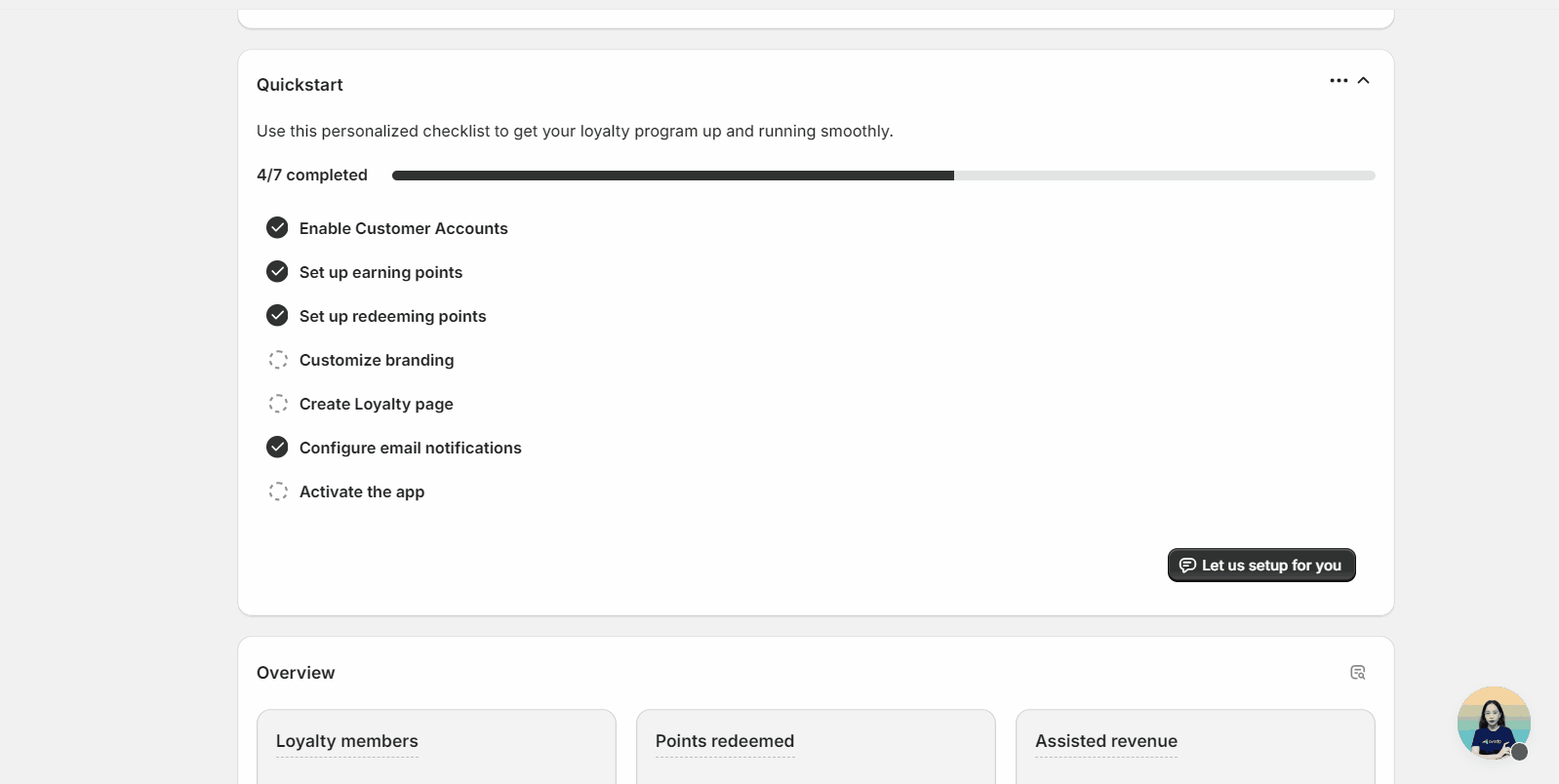Toggle the Set up redeeming points checkmark
The image size is (1559, 784).
point(277,316)
